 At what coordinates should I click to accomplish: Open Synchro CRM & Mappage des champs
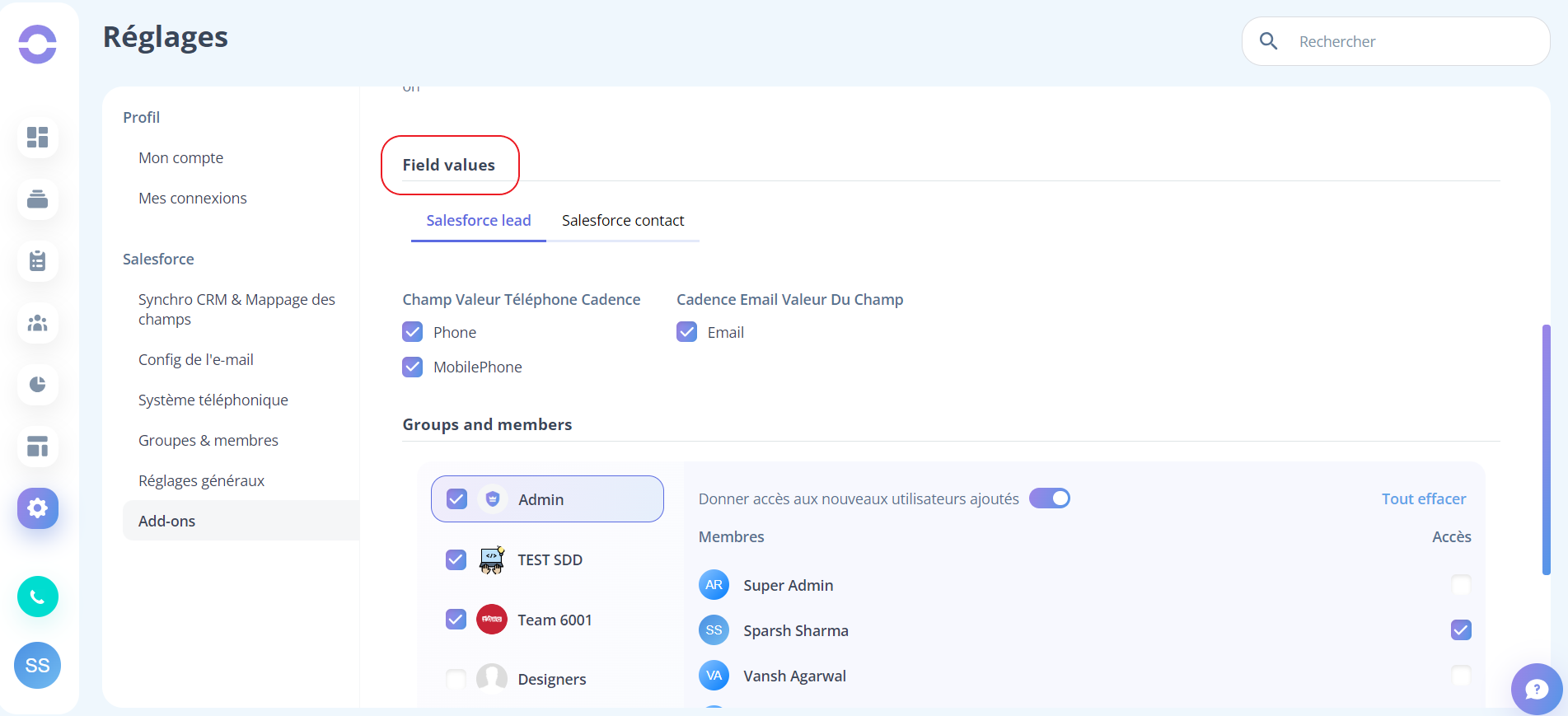pos(236,309)
